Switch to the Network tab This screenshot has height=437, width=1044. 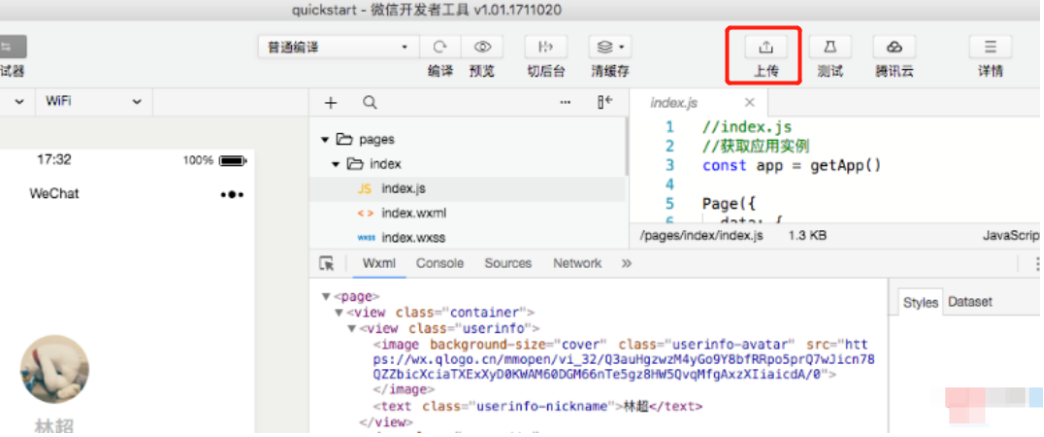pos(577,263)
